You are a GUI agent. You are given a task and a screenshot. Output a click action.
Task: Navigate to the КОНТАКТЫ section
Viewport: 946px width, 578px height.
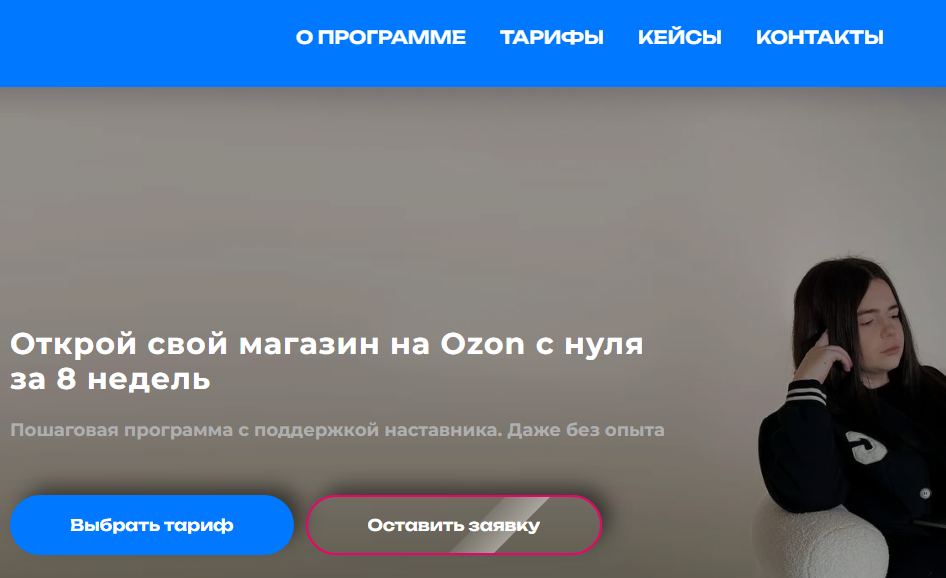click(819, 37)
